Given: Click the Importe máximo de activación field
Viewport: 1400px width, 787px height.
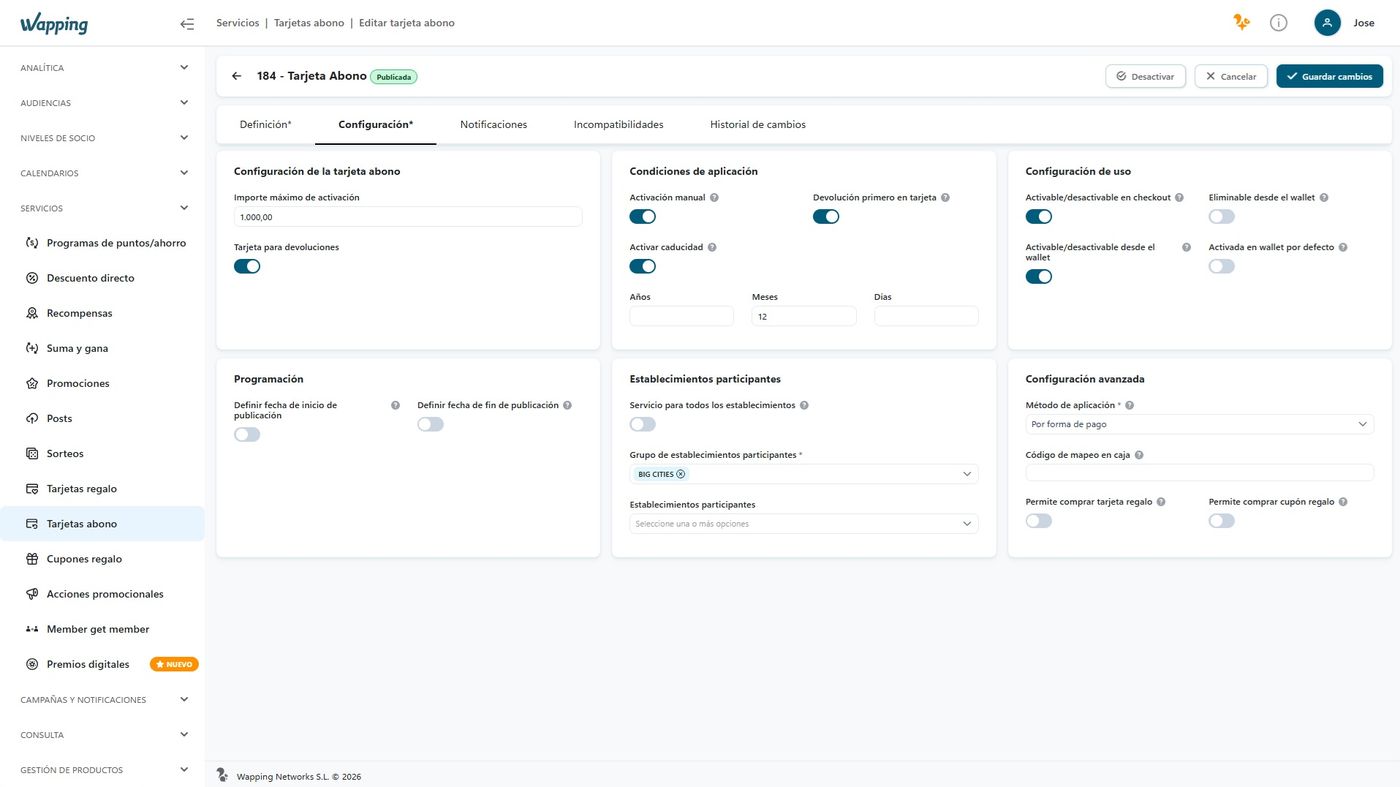Looking at the screenshot, I should [408, 217].
